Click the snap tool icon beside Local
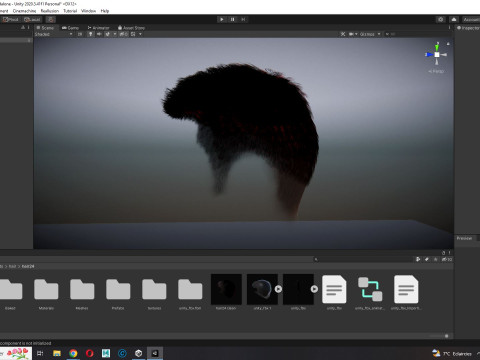The width and height of the screenshot is (480, 360). tap(51, 19)
